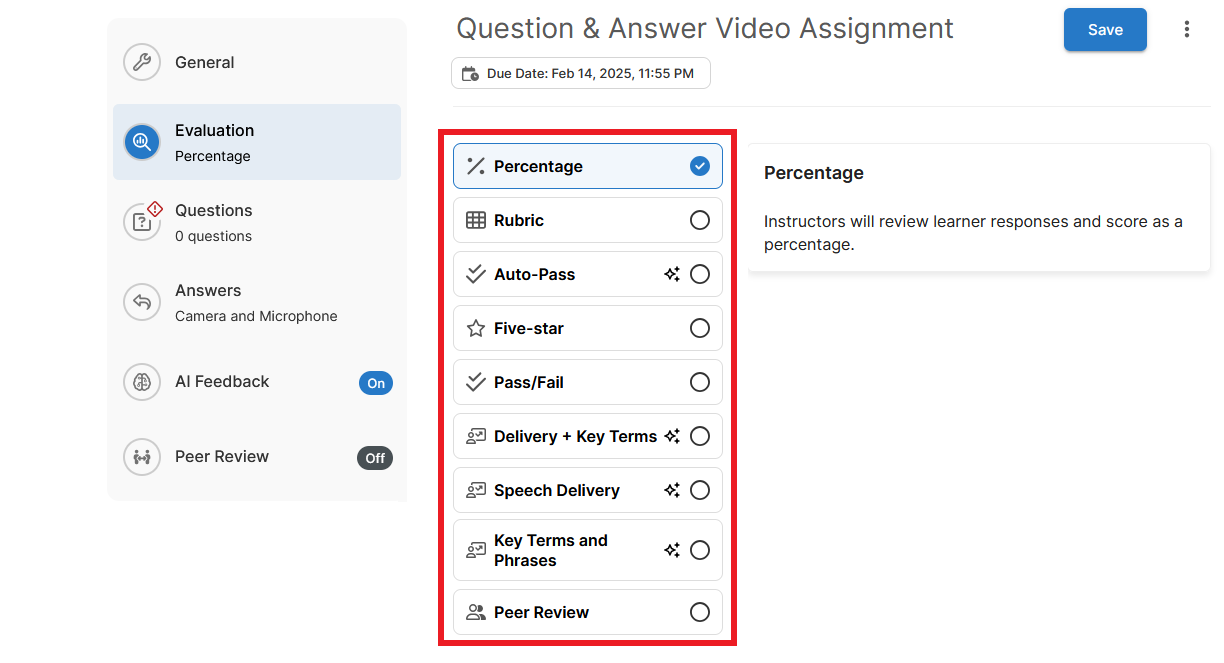
Task: Open the Questions tab label
Action: pyautogui.click(x=214, y=210)
